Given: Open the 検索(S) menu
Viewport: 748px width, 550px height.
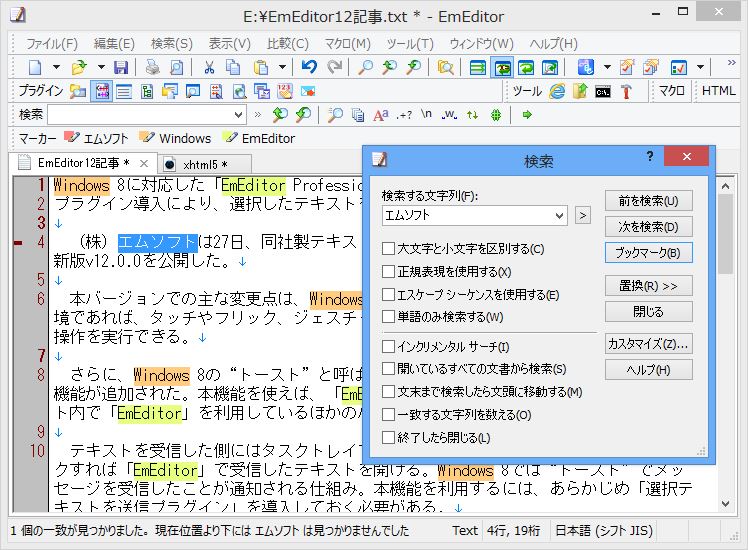Looking at the screenshot, I should 172,44.
